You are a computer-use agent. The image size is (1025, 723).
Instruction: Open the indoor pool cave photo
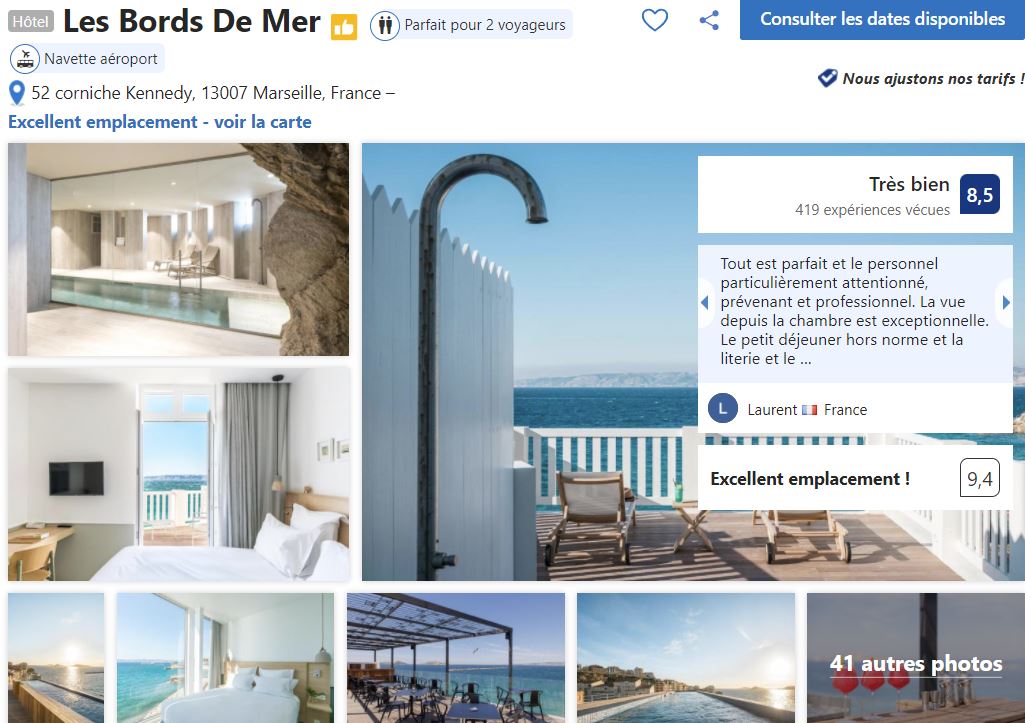[x=178, y=250]
